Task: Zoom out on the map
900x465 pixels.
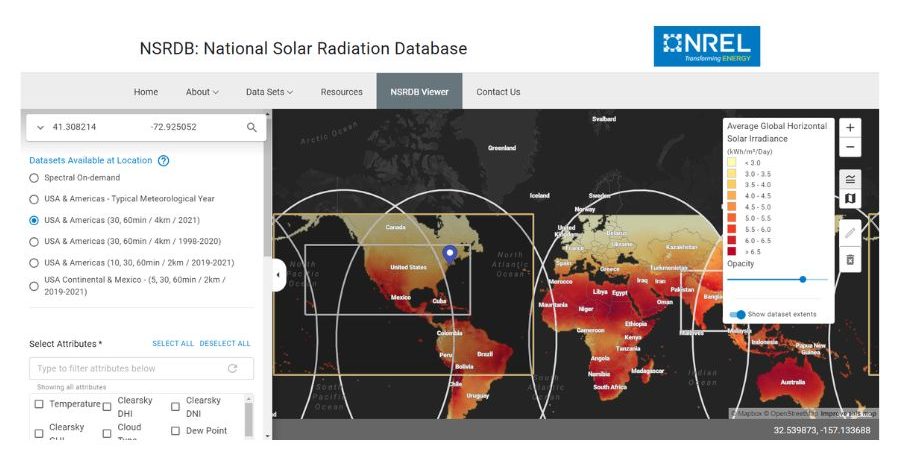Action: (x=849, y=148)
